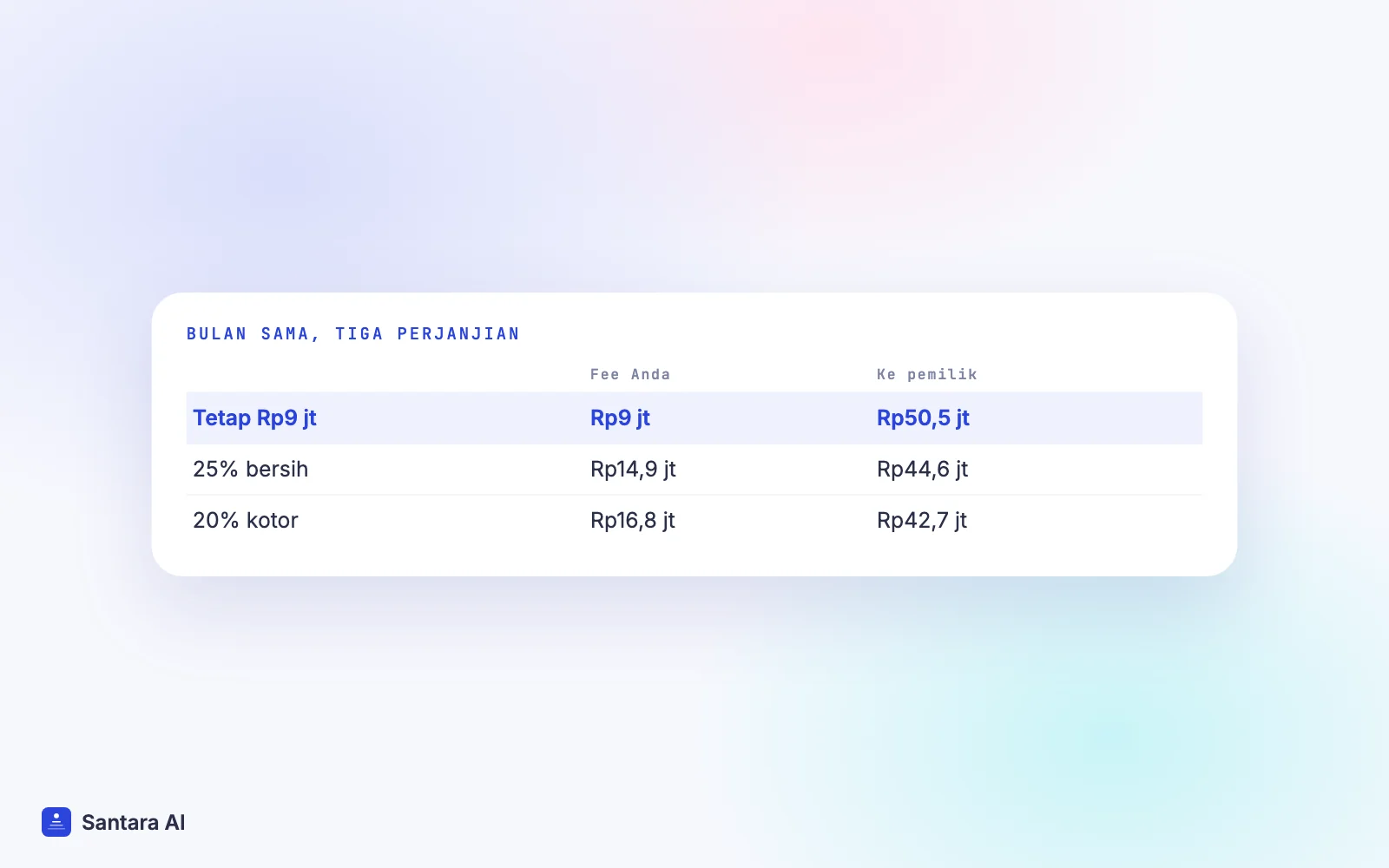Click the "Rp16,8 jt" fee value

click(x=633, y=521)
